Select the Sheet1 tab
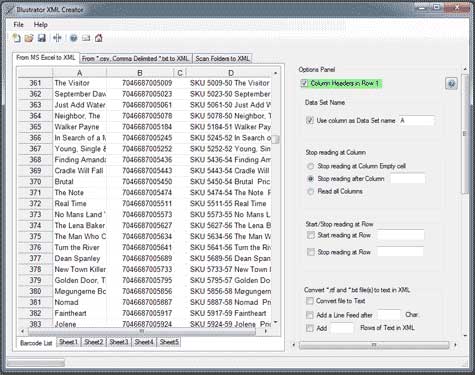The image size is (475, 375). tap(68, 342)
